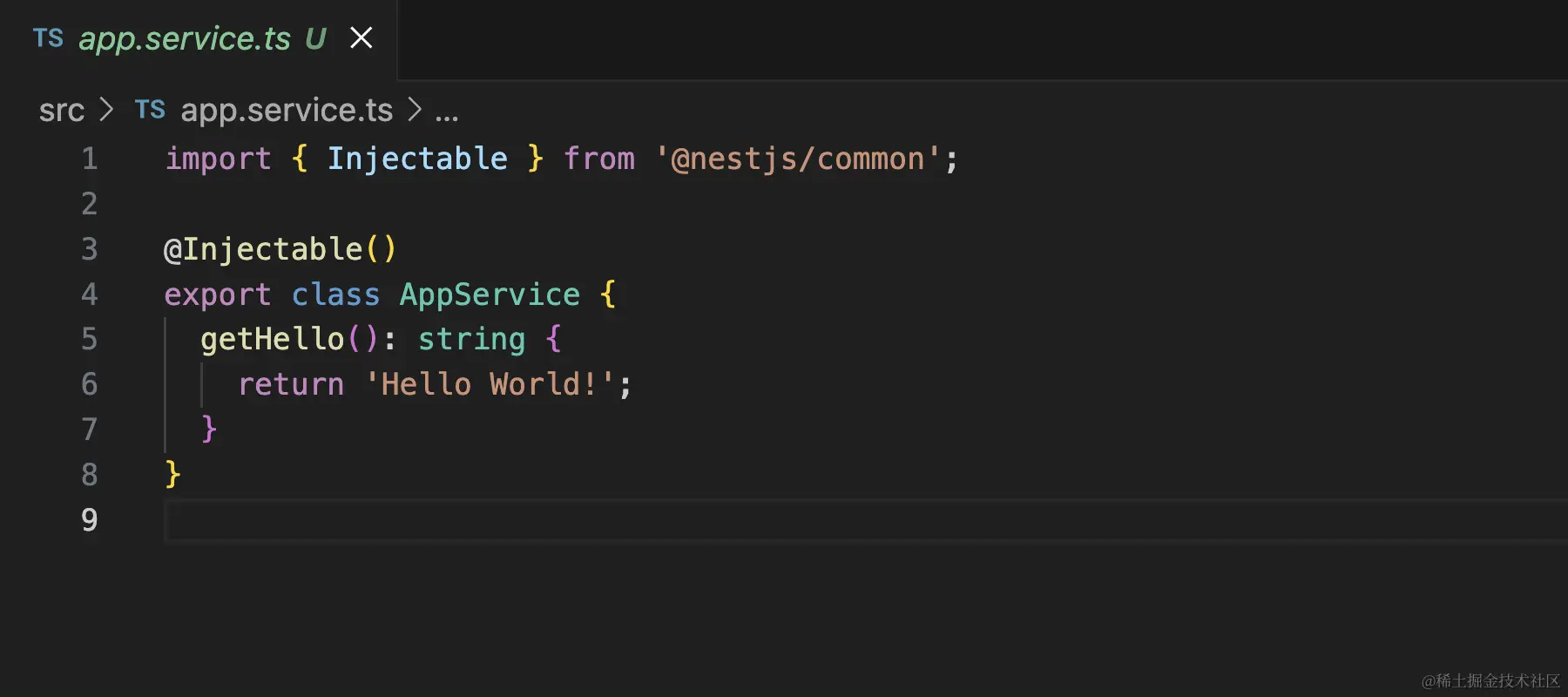
Task: Click line number 4 in the gutter
Action: pos(89,294)
